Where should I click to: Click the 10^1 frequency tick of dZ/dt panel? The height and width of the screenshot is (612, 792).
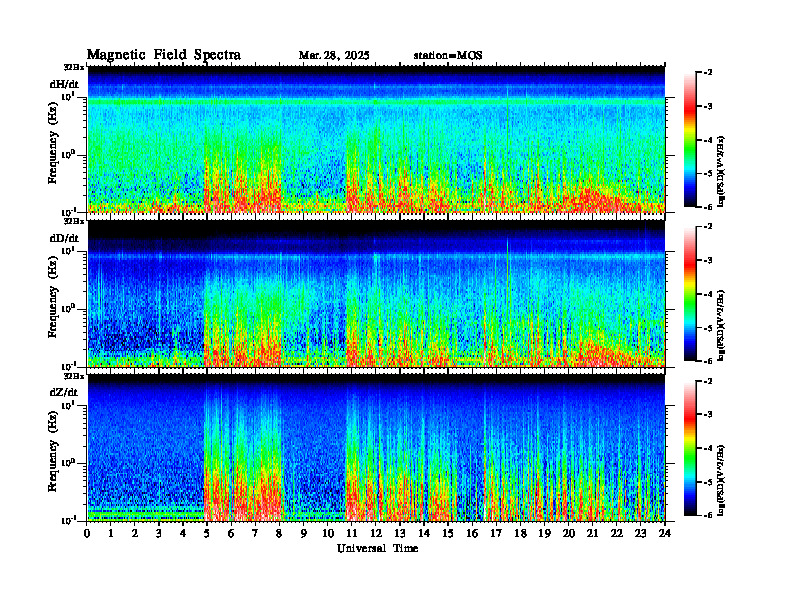click(68, 405)
